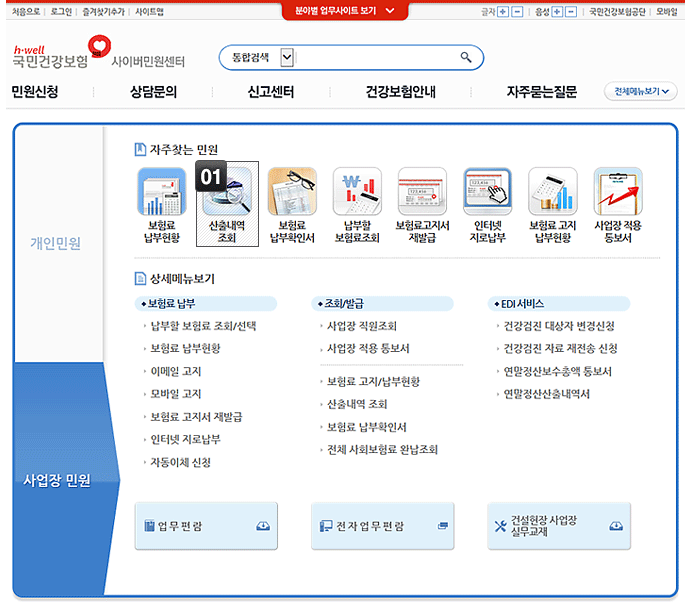Open the 자주묻는질문 menu
690x608 pixels.
point(541,92)
